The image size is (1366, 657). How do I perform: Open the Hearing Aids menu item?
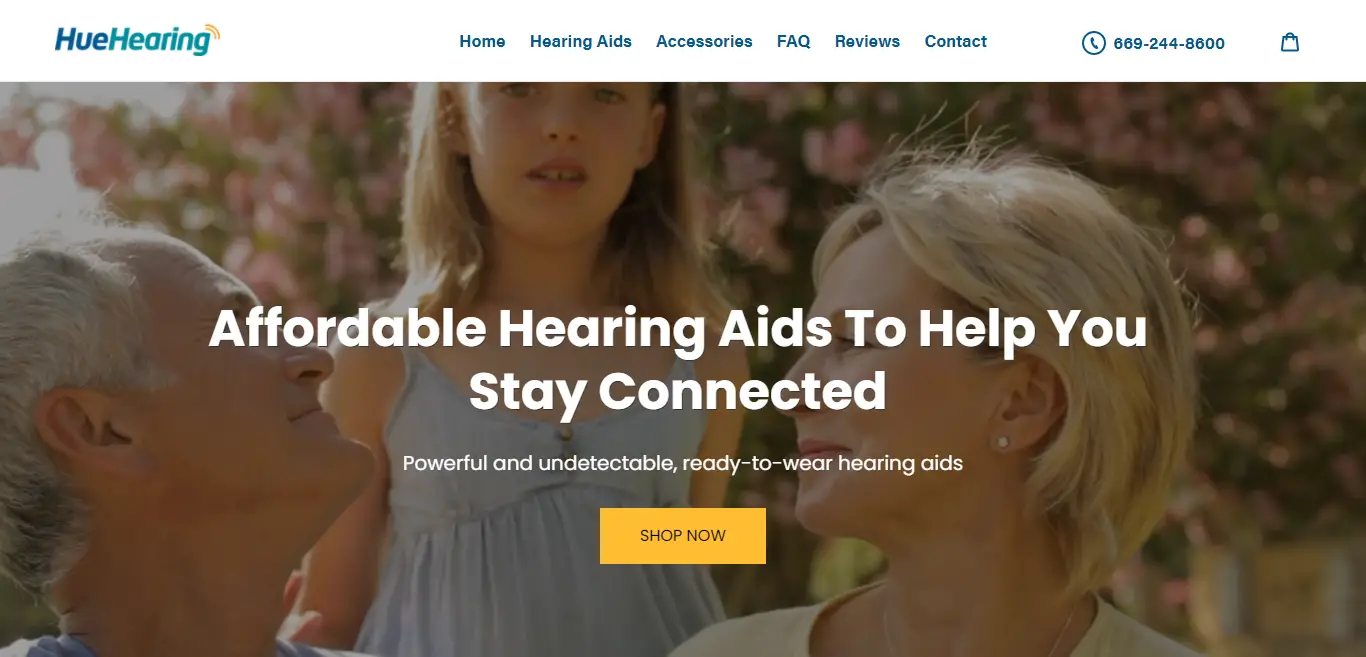581,41
